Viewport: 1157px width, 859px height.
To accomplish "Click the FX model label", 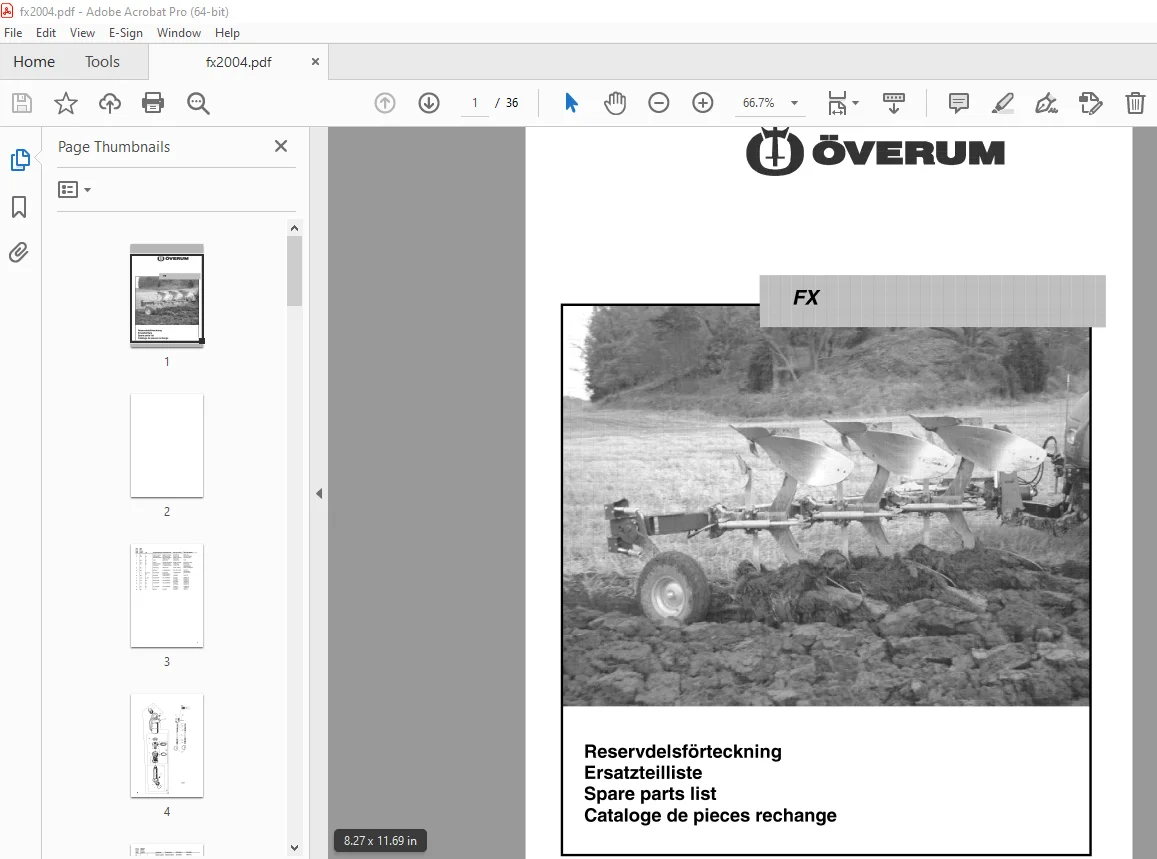I will pos(806,297).
